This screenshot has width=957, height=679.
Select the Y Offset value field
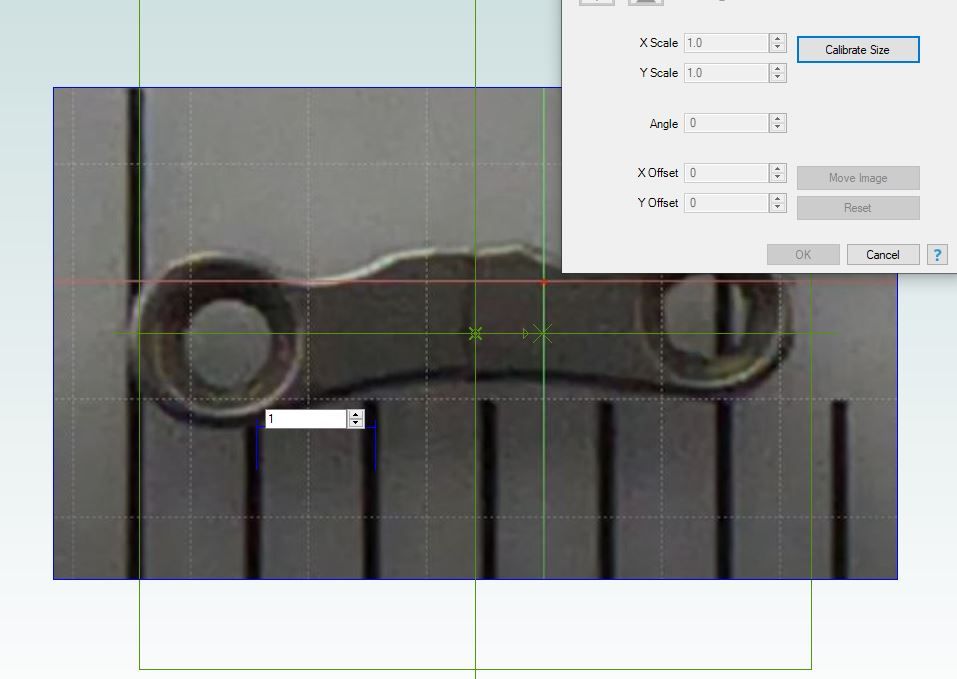[726, 203]
